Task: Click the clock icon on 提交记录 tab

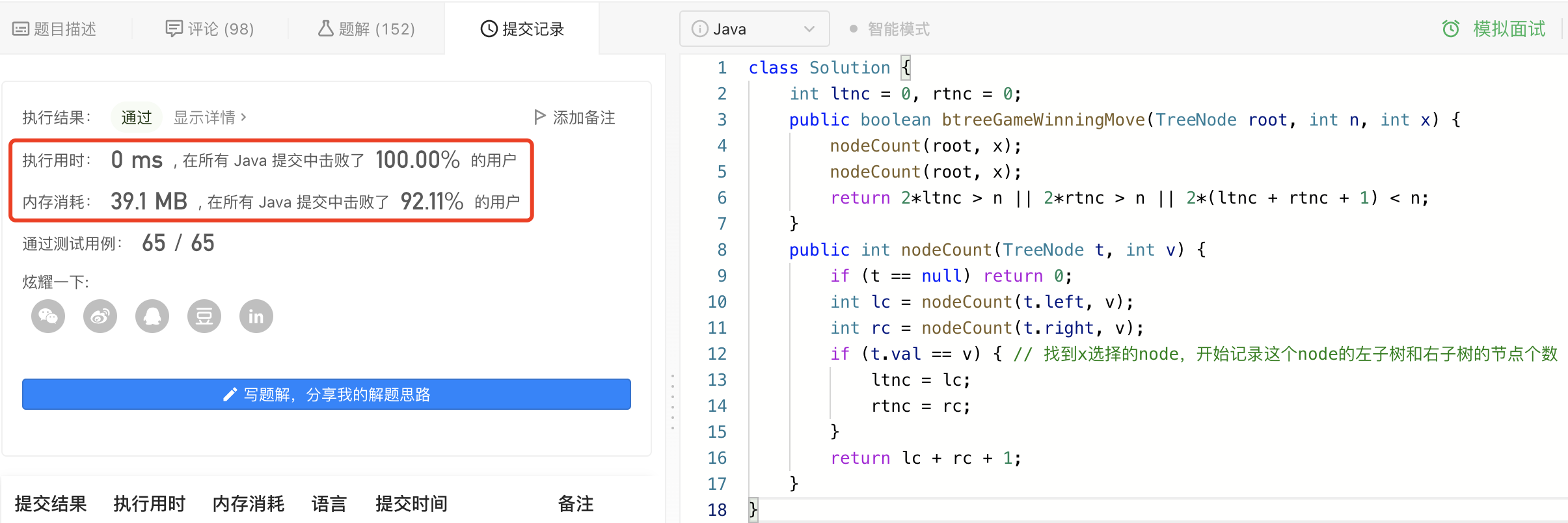Action: tap(489, 29)
